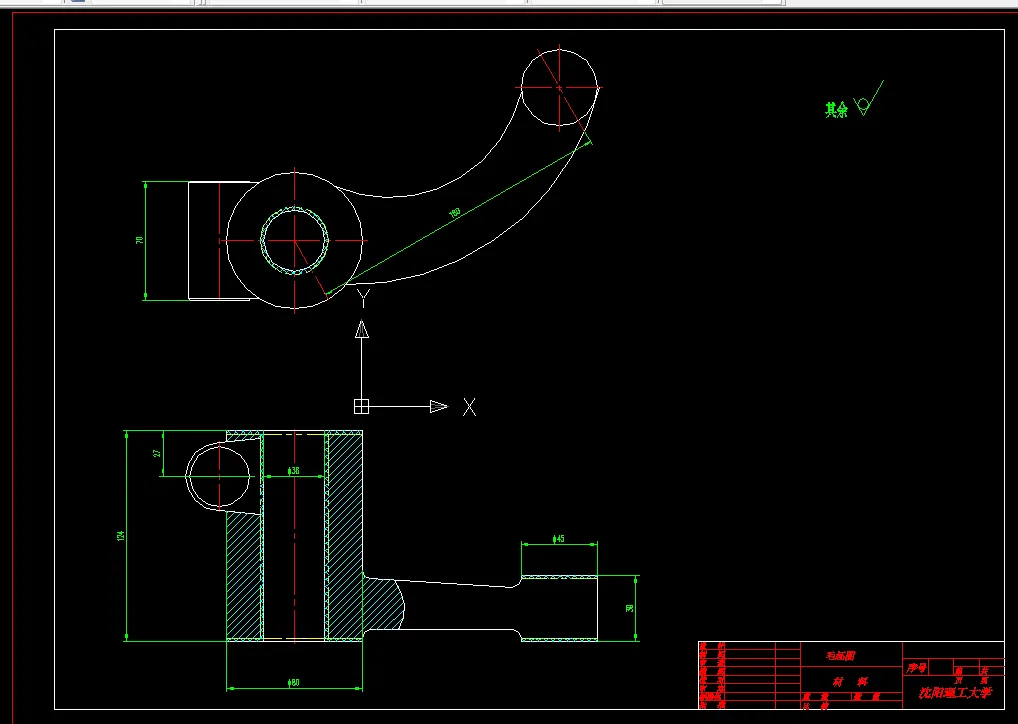Image resolution: width=1018 pixels, height=724 pixels.
Task: Select the φ45 dimension text
Action: click(558, 539)
